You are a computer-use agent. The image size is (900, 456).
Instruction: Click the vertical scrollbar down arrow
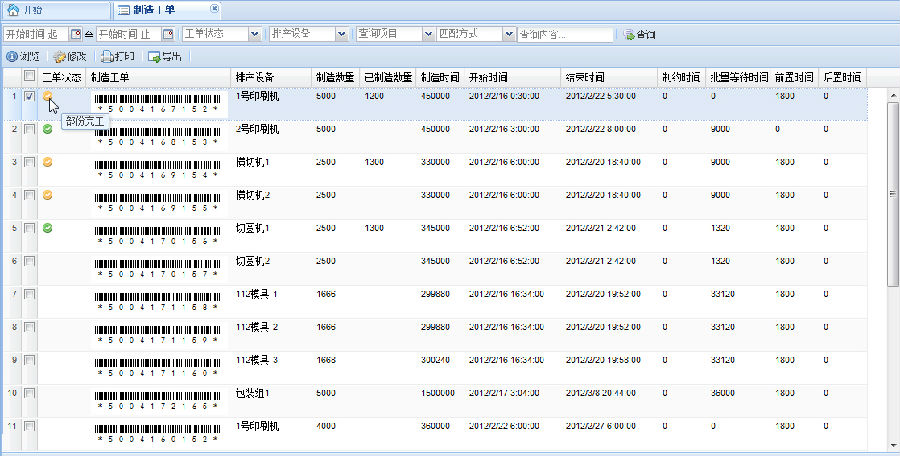tap(893, 445)
